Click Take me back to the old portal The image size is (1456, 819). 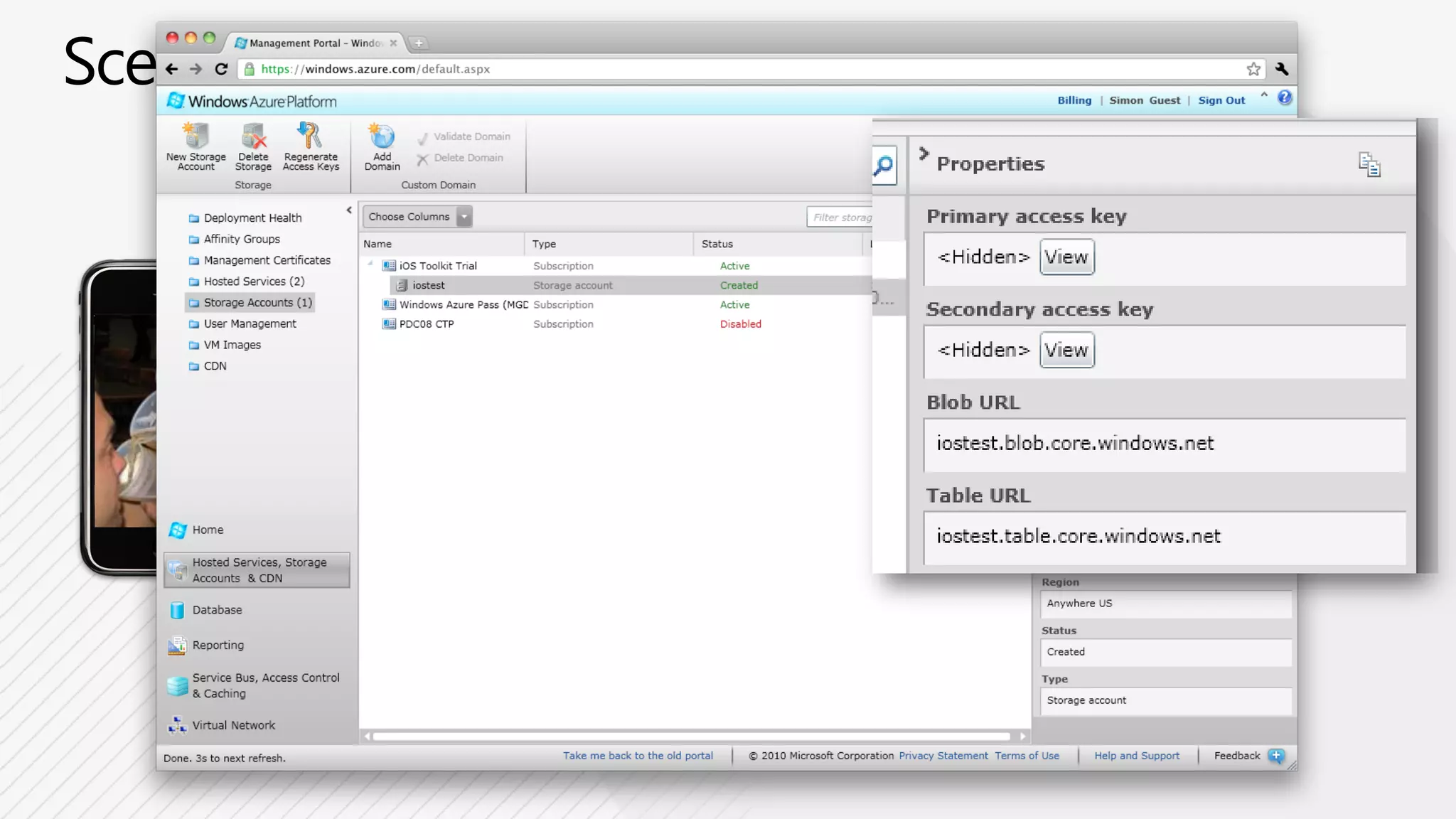638,756
